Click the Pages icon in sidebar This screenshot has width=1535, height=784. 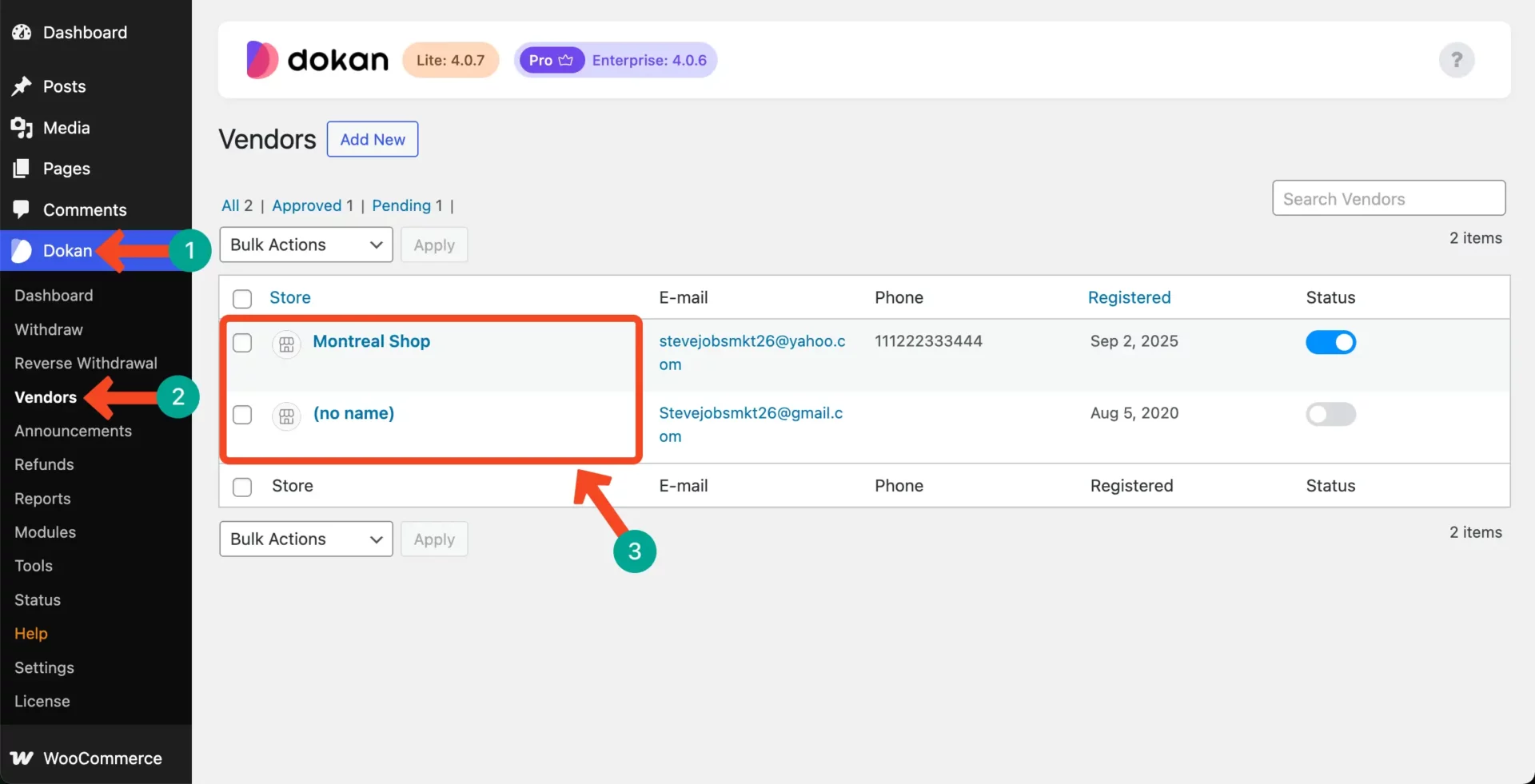(x=22, y=169)
